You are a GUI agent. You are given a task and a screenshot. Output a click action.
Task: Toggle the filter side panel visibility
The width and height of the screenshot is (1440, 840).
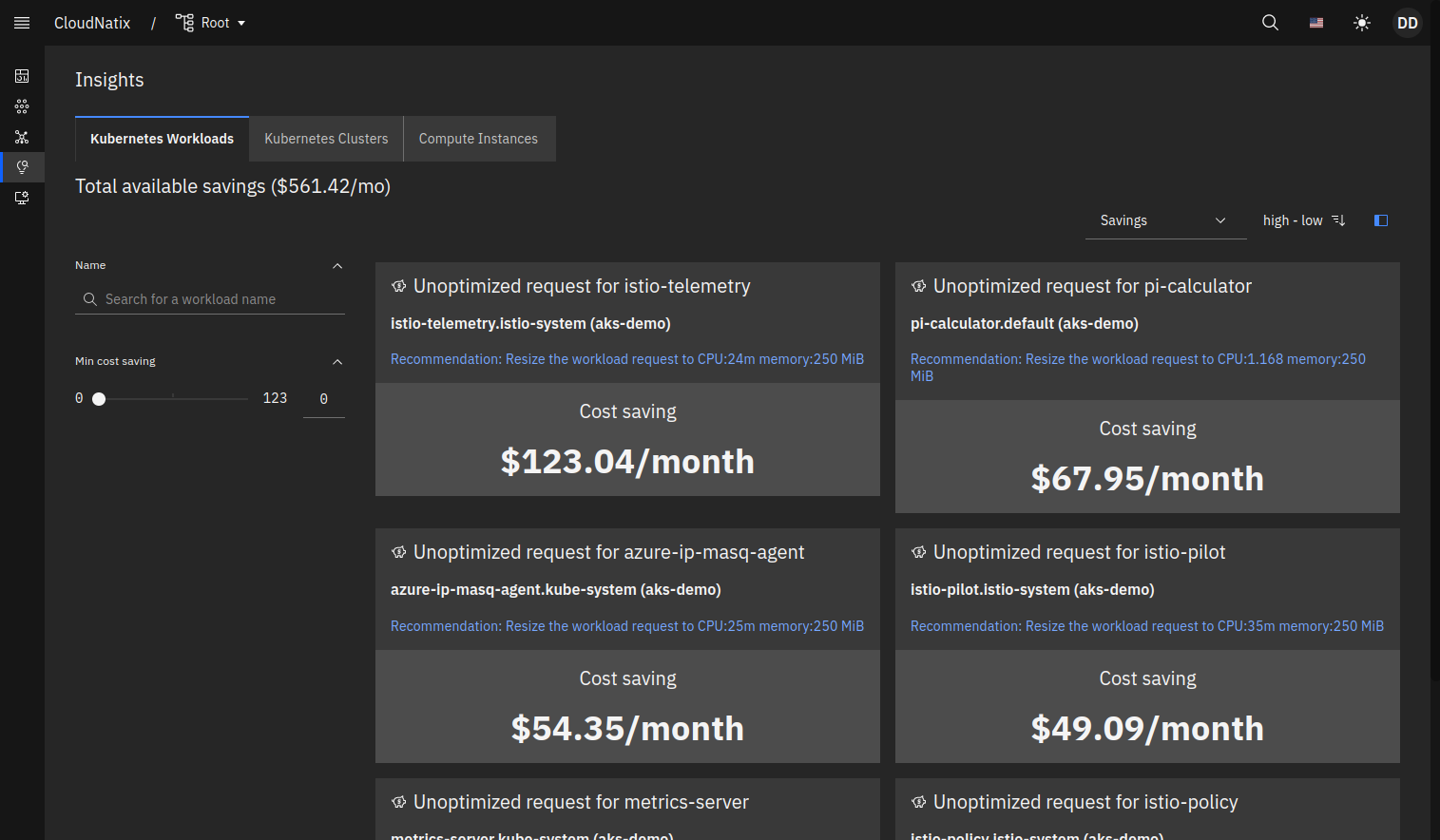(1381, 220)
